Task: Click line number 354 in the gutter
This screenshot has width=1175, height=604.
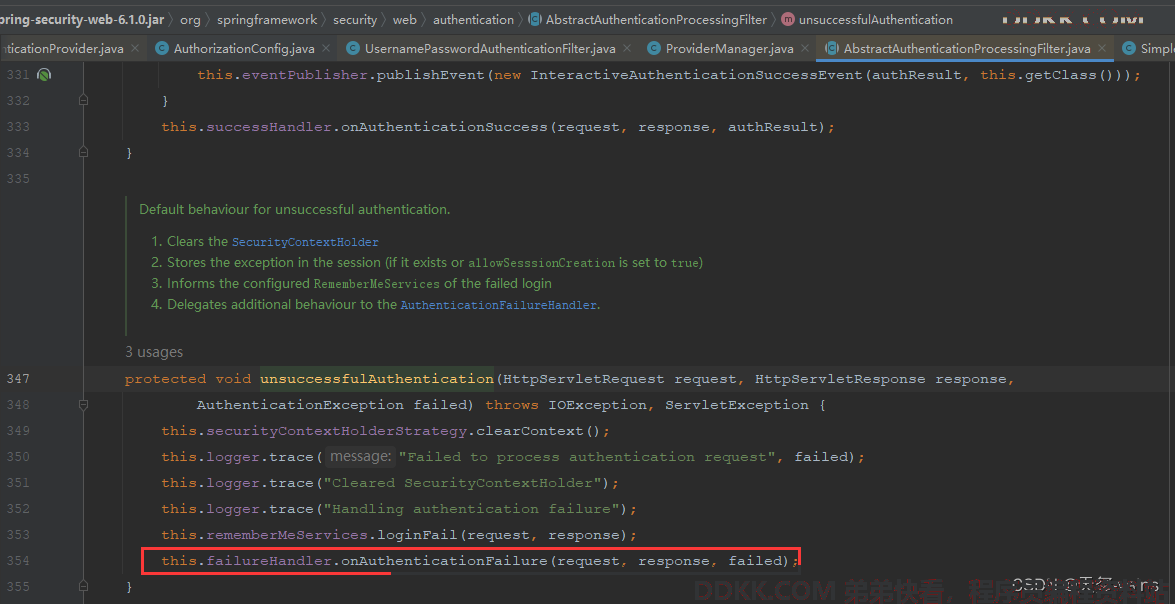Action: 17,561
